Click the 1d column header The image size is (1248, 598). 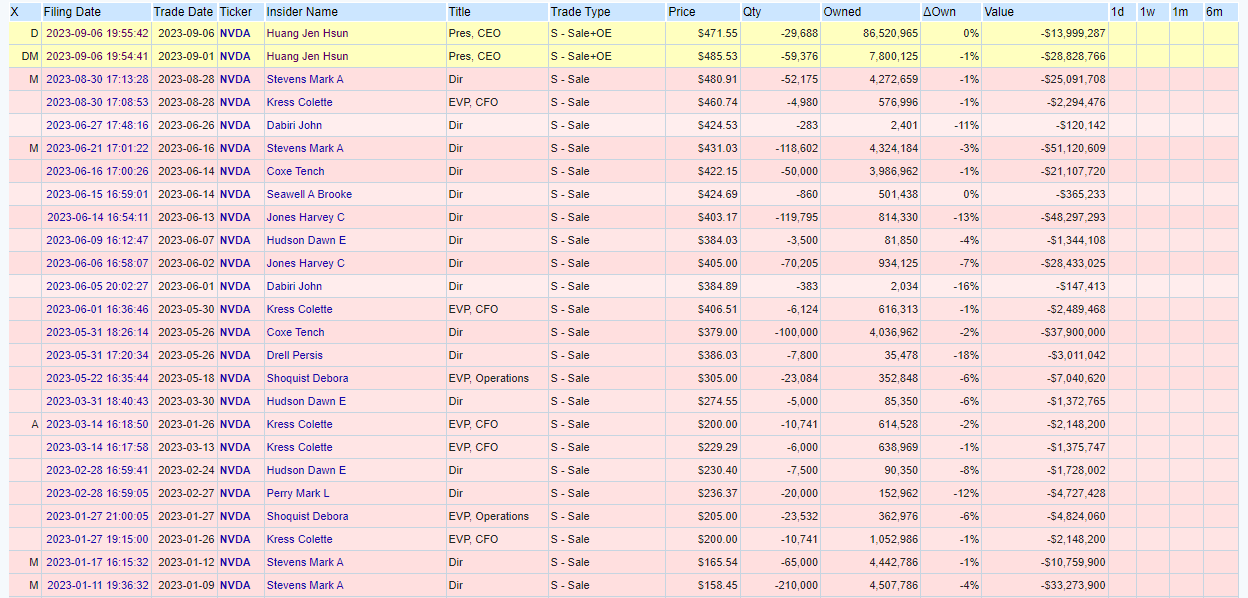1118,12
